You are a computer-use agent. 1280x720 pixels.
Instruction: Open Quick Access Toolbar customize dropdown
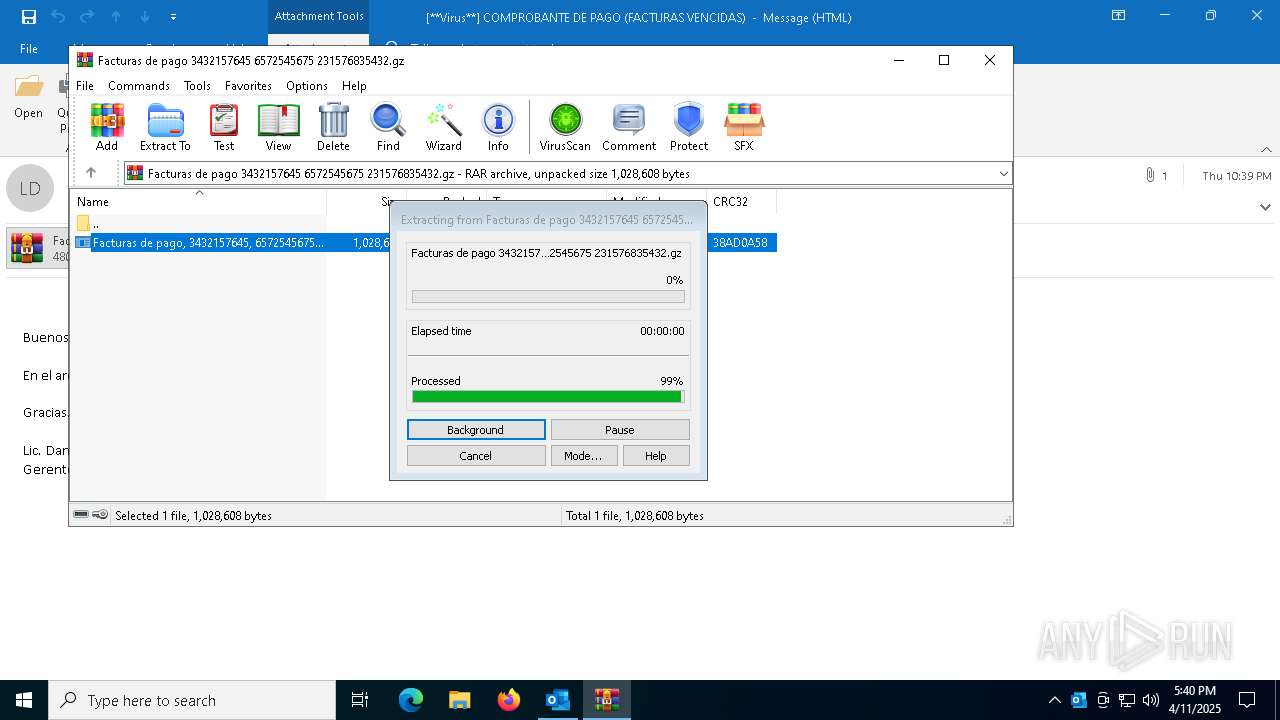click(173, 16)
